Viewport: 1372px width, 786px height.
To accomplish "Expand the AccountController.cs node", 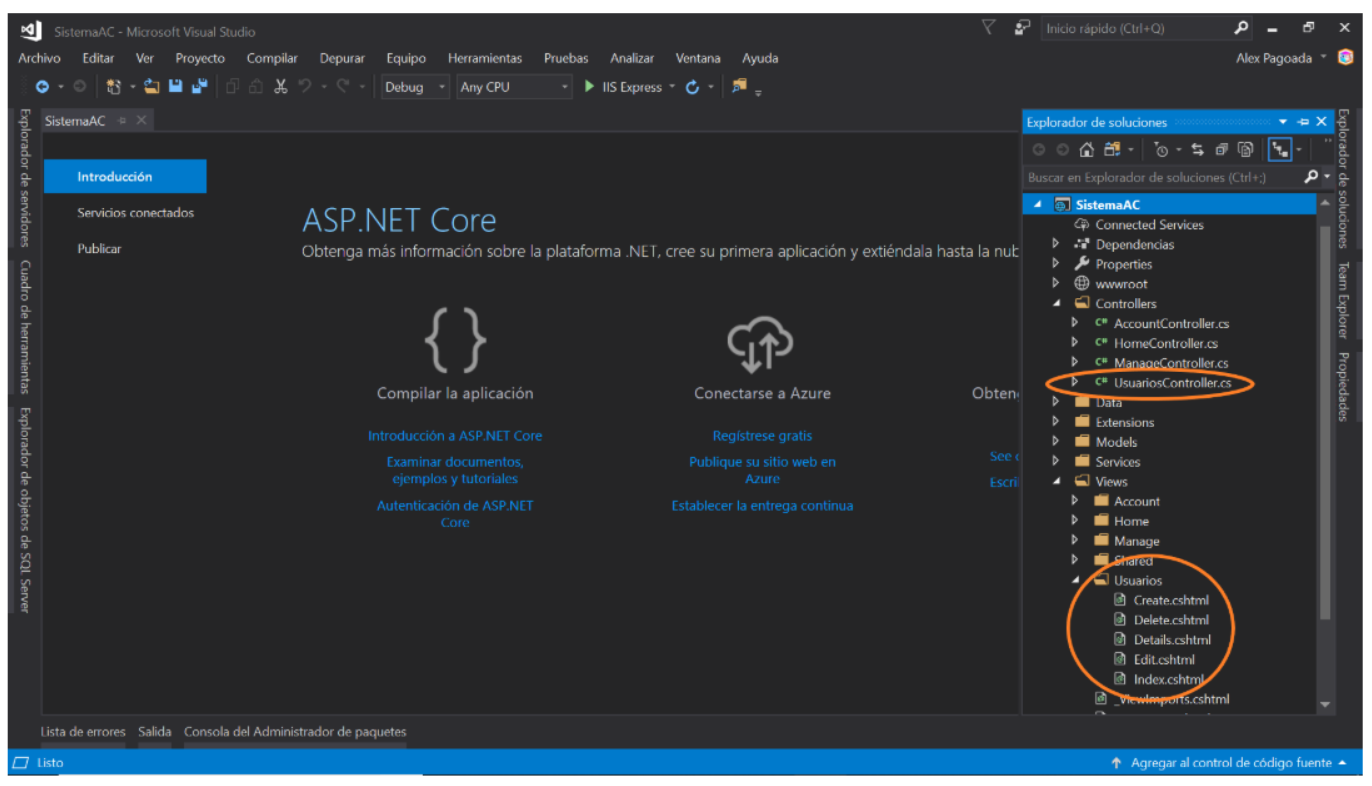I will (x=1075, y=323).
